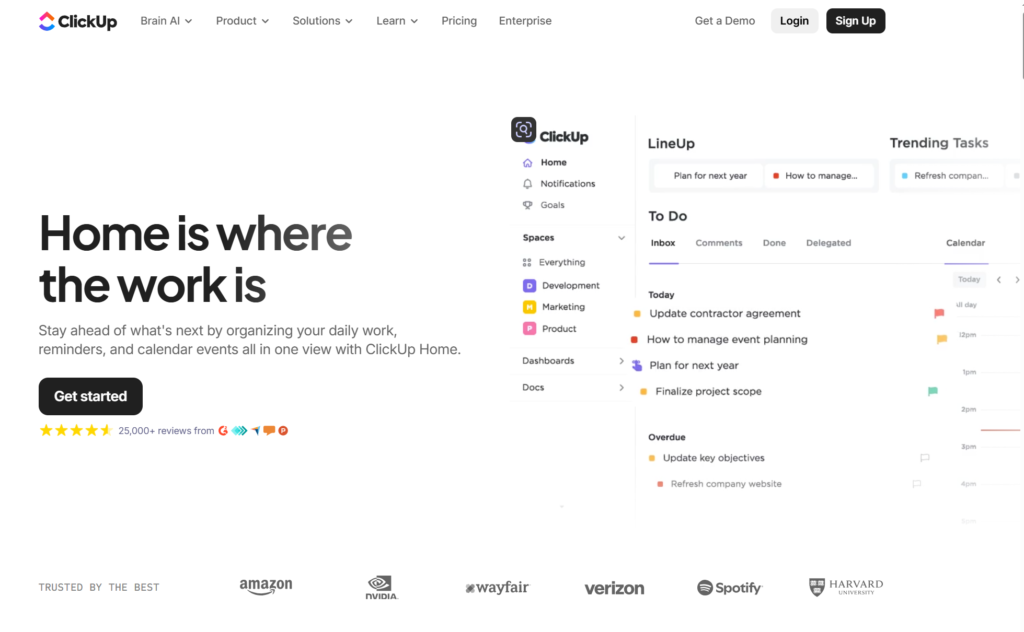Image resolution: width=1024 pixels, height=632 pixels.
Task: Click the Get started button
Action: (x=91, y=396)
